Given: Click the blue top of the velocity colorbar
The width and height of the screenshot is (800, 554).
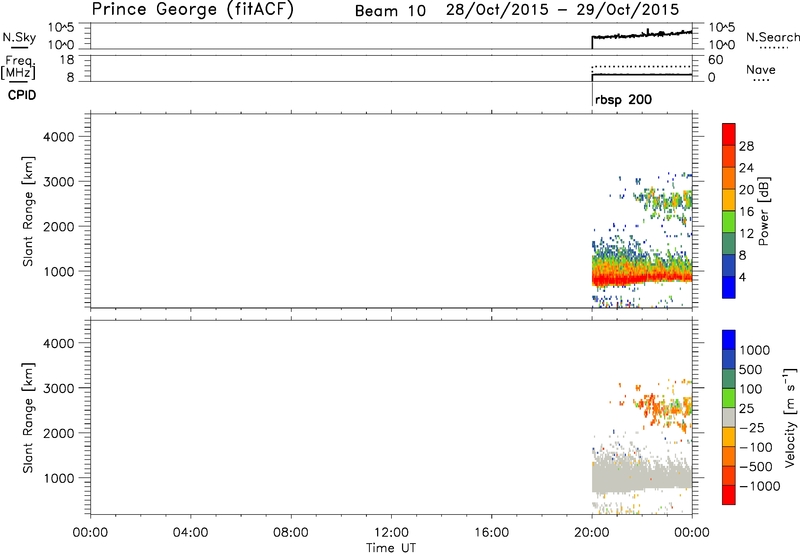Looking at the screenshot, I should (729, 340).
